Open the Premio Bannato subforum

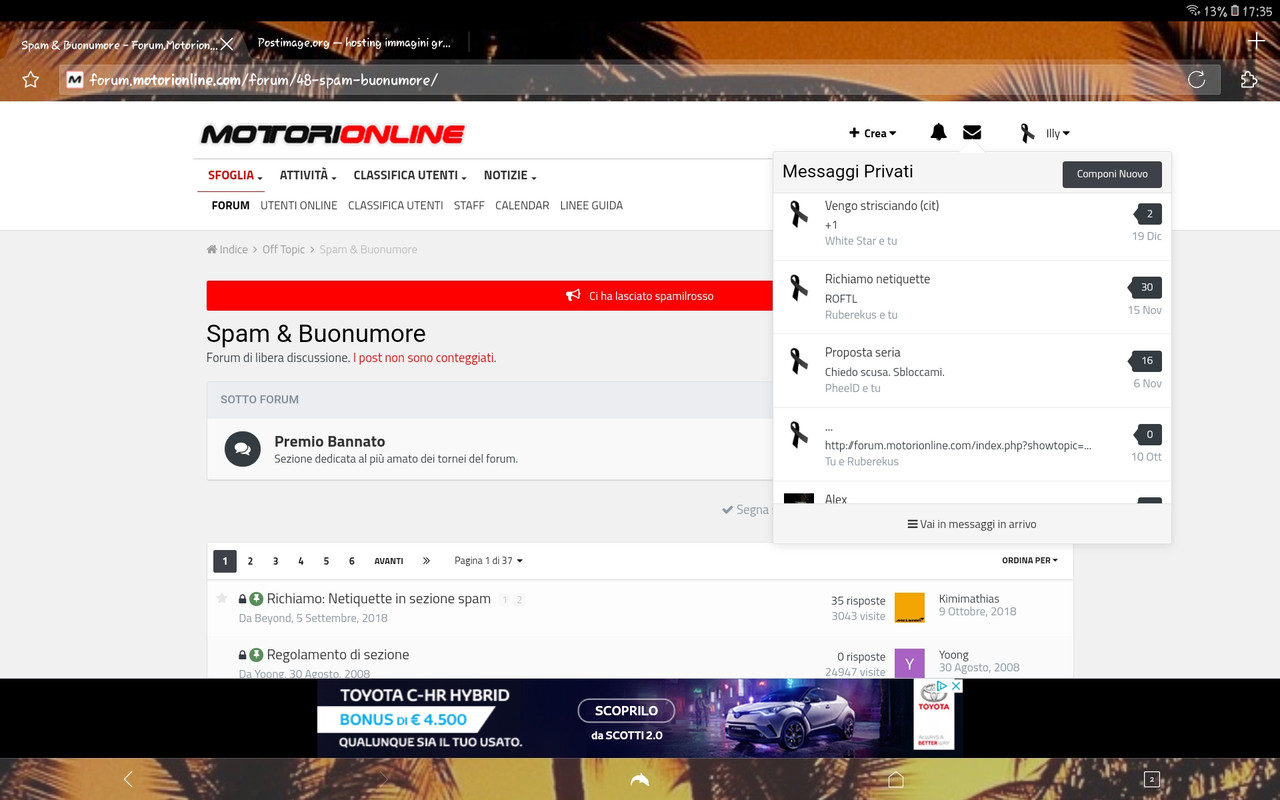(330, 441)
